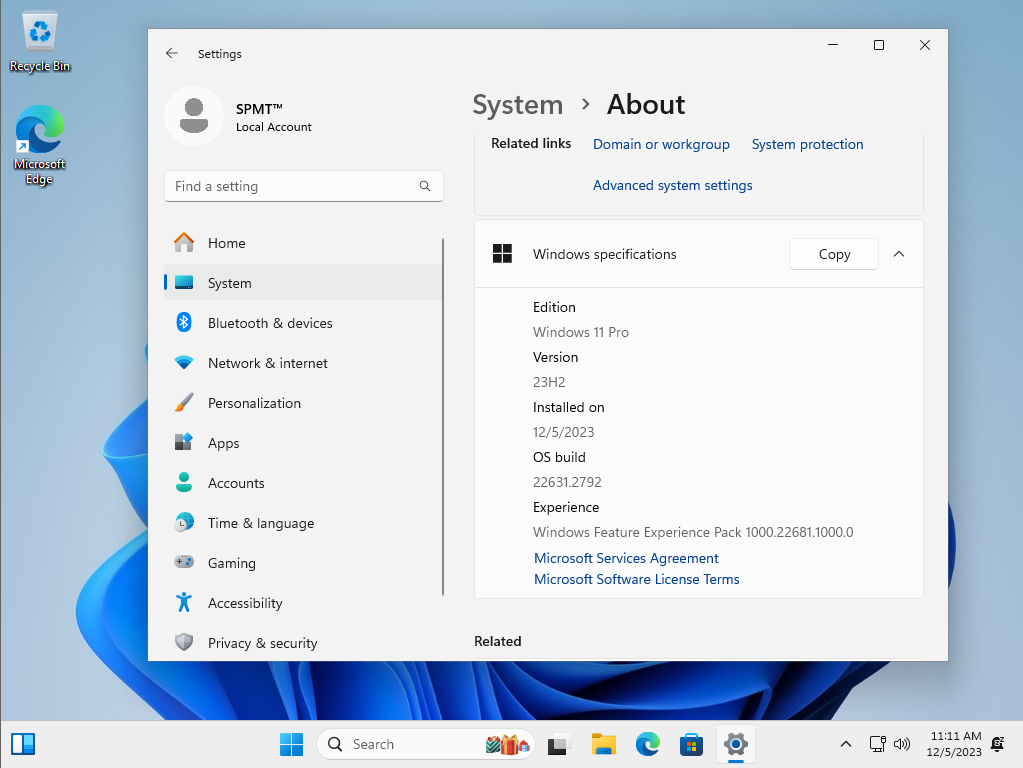This screenshot has width=1023, height=768.
Task: Open the Domain or workgroup link
Action: (x=661, y=144)
